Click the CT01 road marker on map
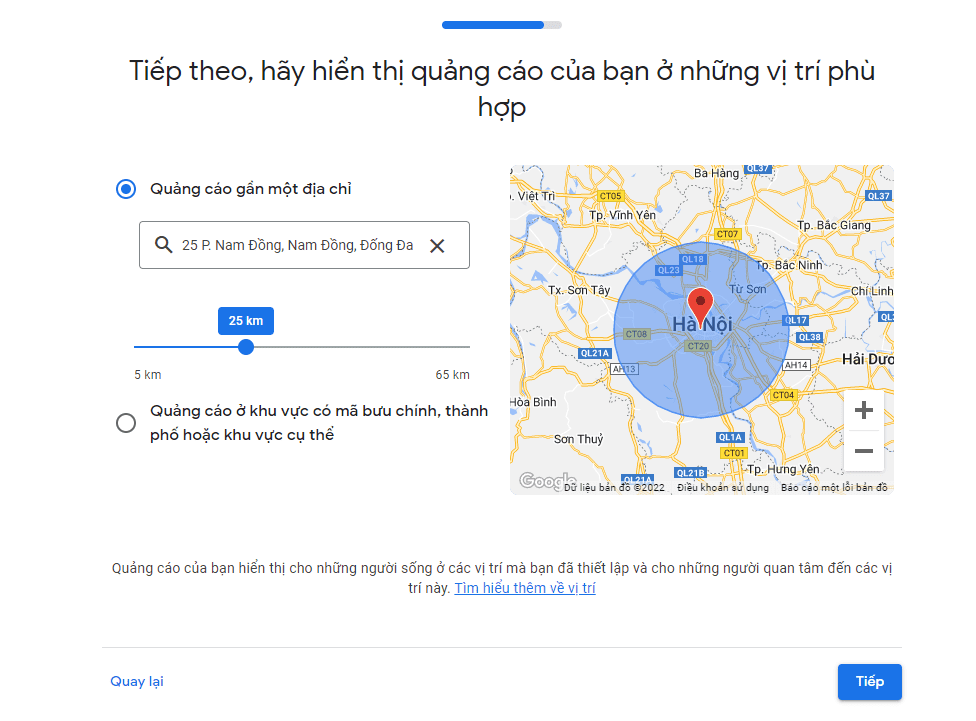Screen dimensions: 976x721 coord(734,453)
